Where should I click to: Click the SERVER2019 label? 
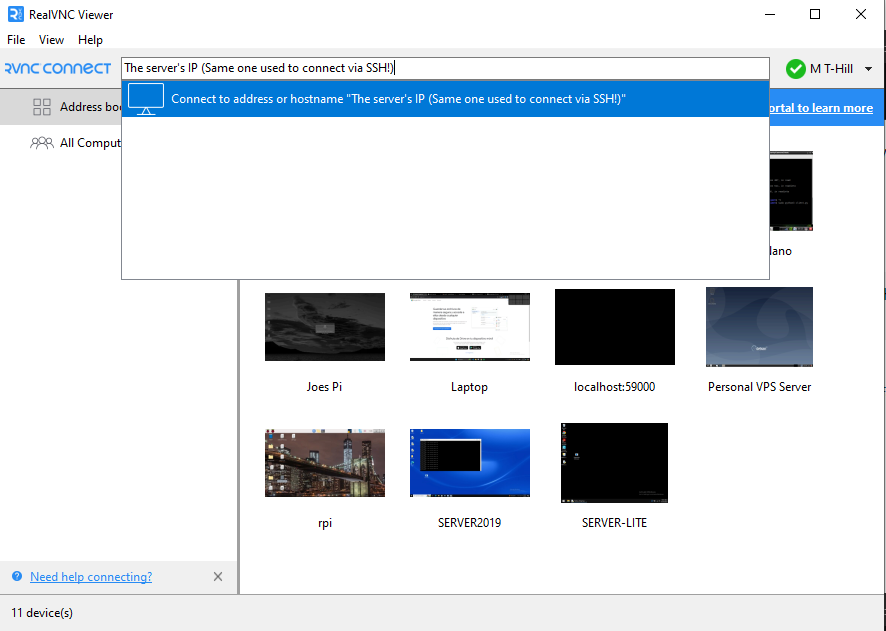(x=470, y=523)
